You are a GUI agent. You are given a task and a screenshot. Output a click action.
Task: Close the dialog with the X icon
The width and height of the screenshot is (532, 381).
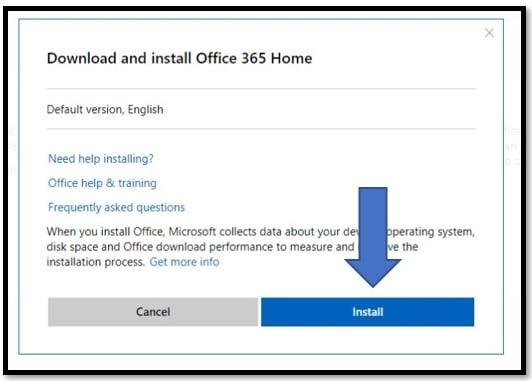pyautogui.click(x=489, y=33)
